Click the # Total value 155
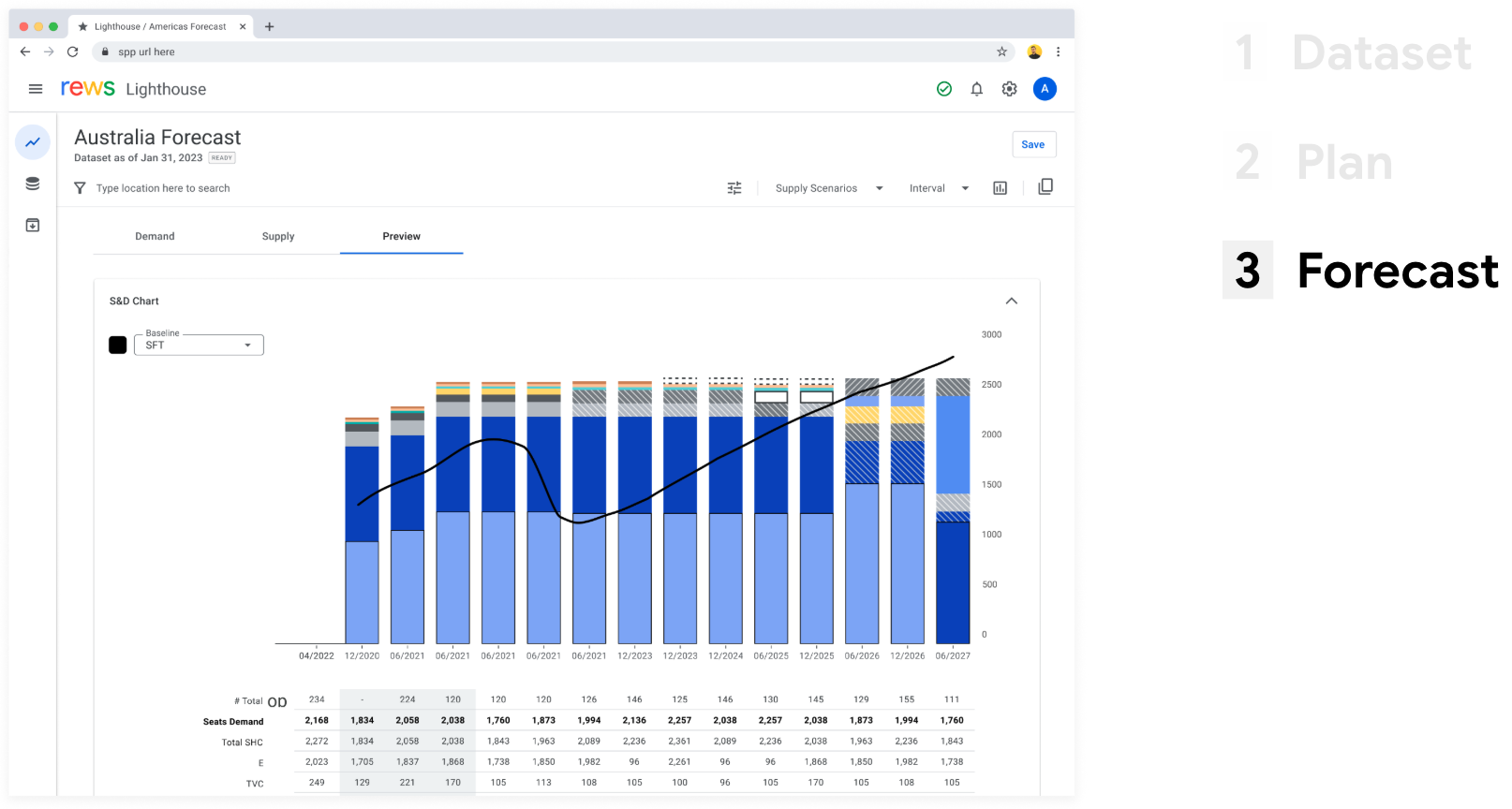This screenshot has width=1512, height=809. click(x=907, y=699)
